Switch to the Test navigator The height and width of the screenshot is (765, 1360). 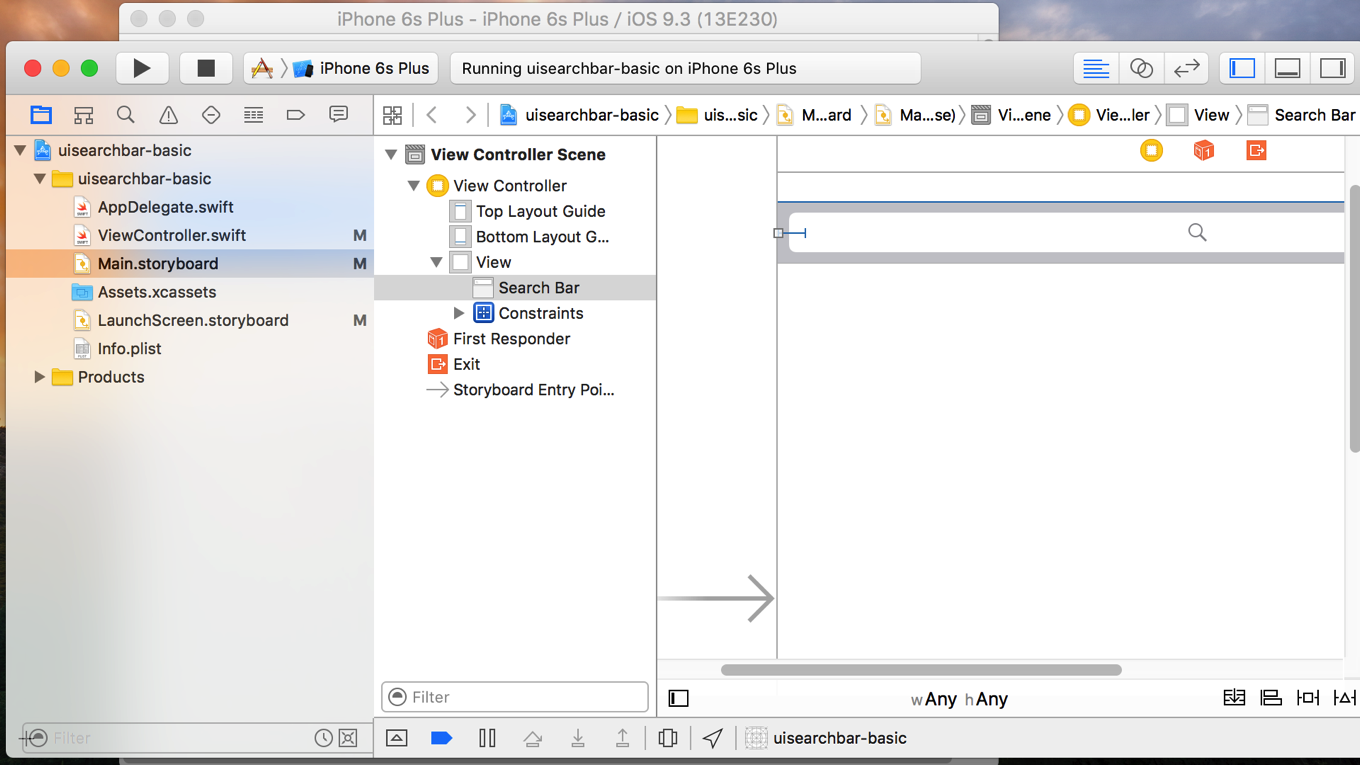[211, 115]
